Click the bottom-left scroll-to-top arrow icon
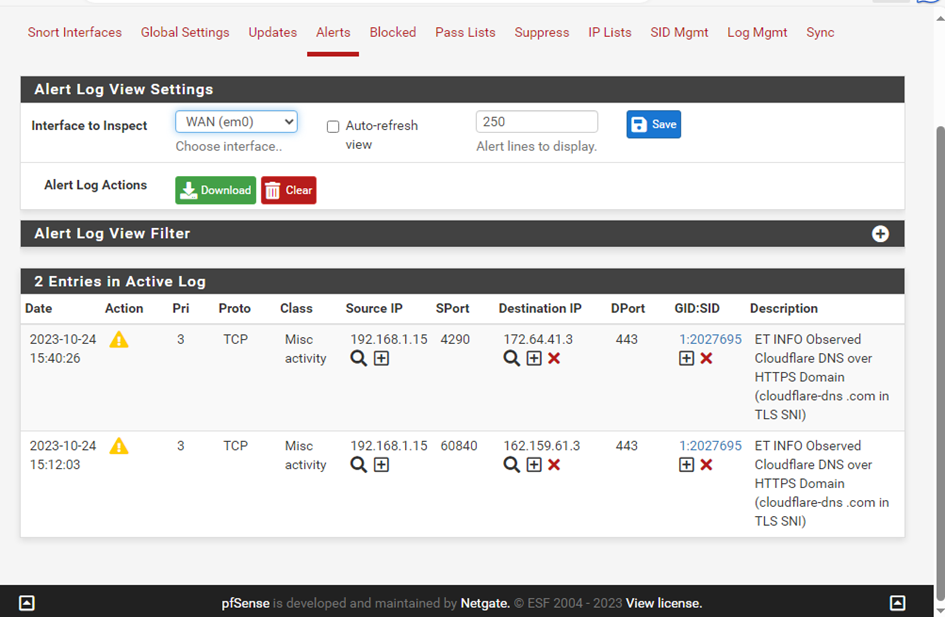Viewport: 945px width, 617px height. point(27,602)
